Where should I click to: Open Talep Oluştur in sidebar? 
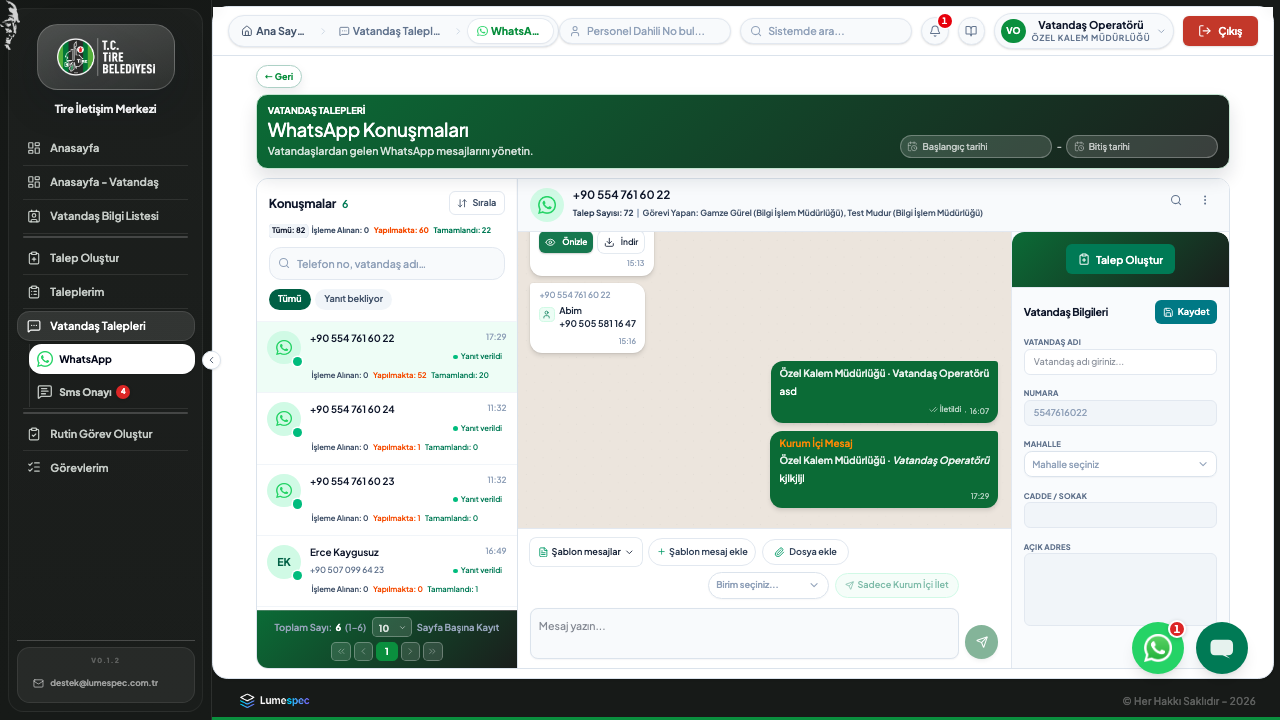pyautogui.click(x=106, y=258)
